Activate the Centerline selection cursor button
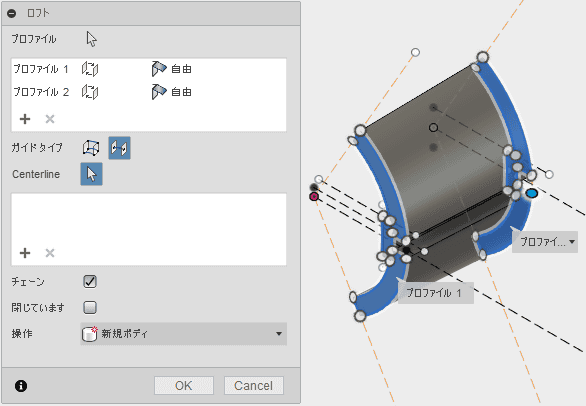 (92, 174)
